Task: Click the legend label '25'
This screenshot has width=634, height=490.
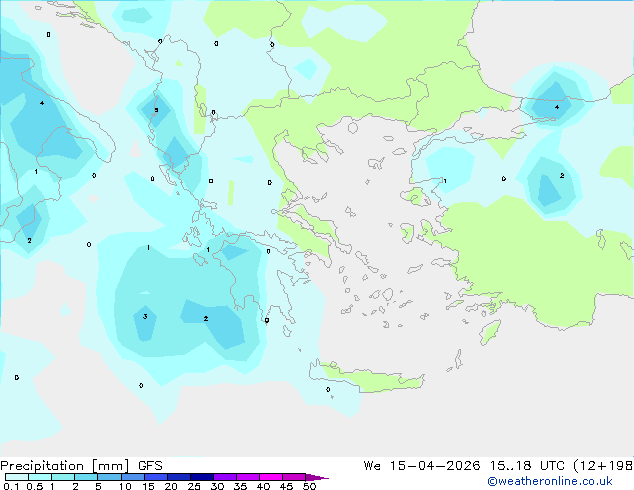Action: tap(194, 486)
